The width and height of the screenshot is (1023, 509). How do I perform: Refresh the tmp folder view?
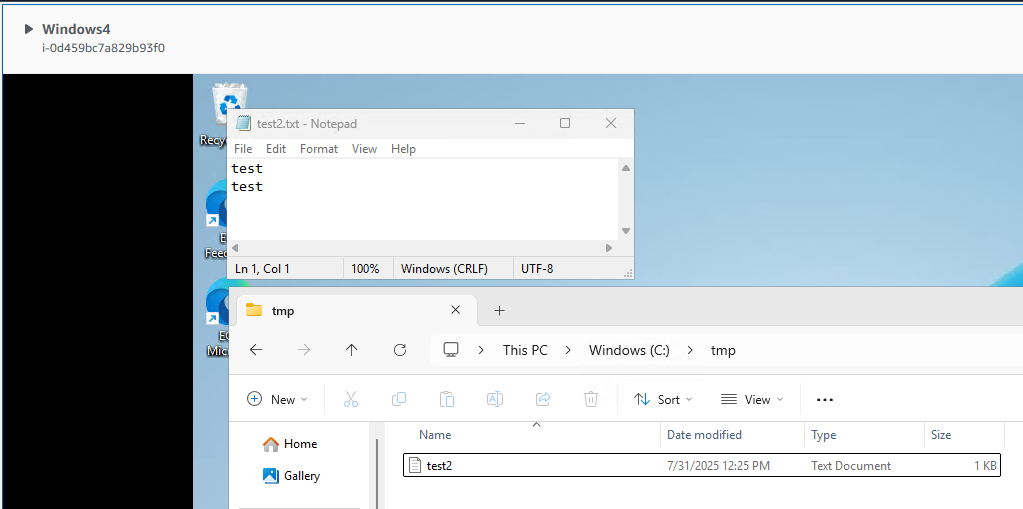tap(400, 350)
